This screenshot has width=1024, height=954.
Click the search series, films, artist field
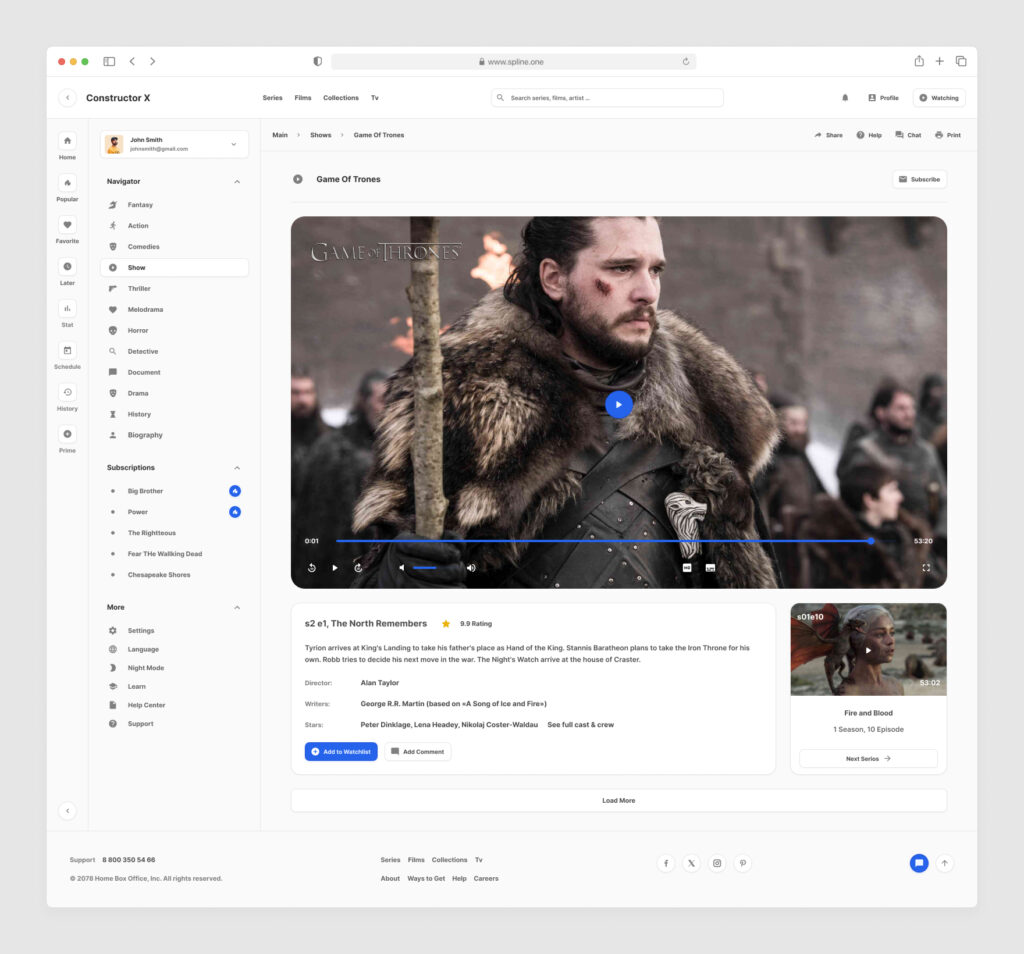[607, 98]
